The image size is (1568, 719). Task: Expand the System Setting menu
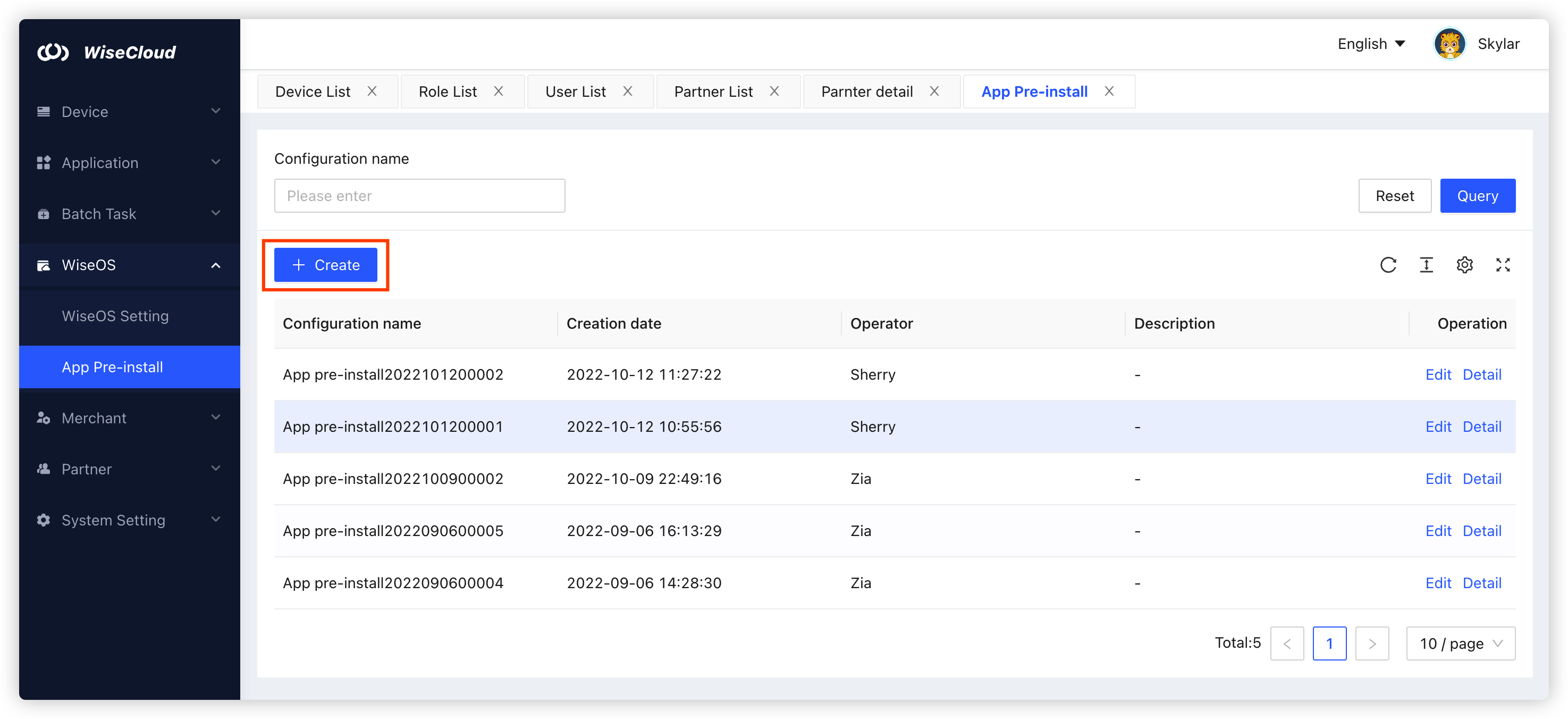129,520
